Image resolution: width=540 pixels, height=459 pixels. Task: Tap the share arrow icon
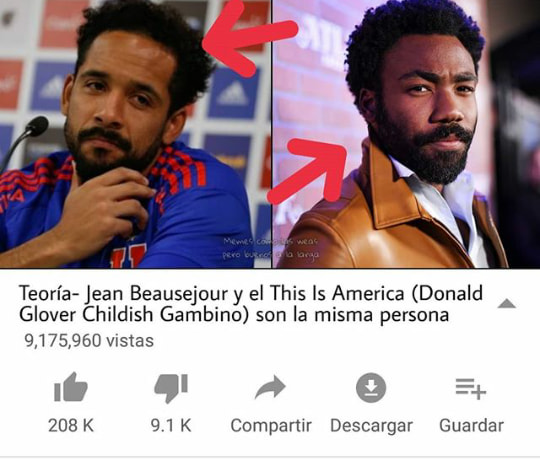click(x=270, y=387)
